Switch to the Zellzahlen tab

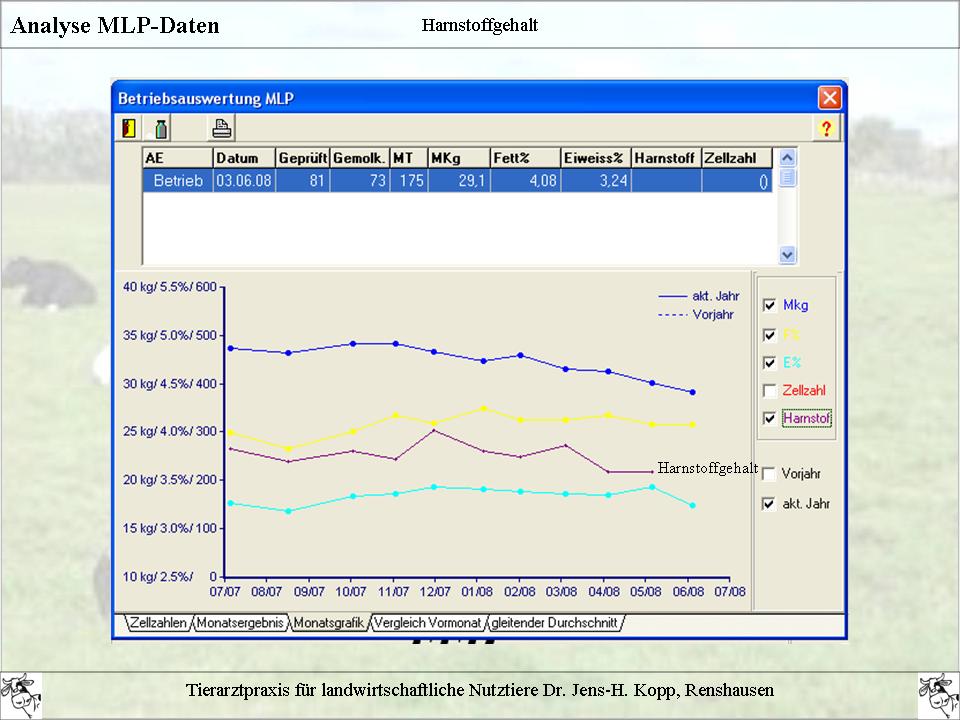tap(158, 623)
